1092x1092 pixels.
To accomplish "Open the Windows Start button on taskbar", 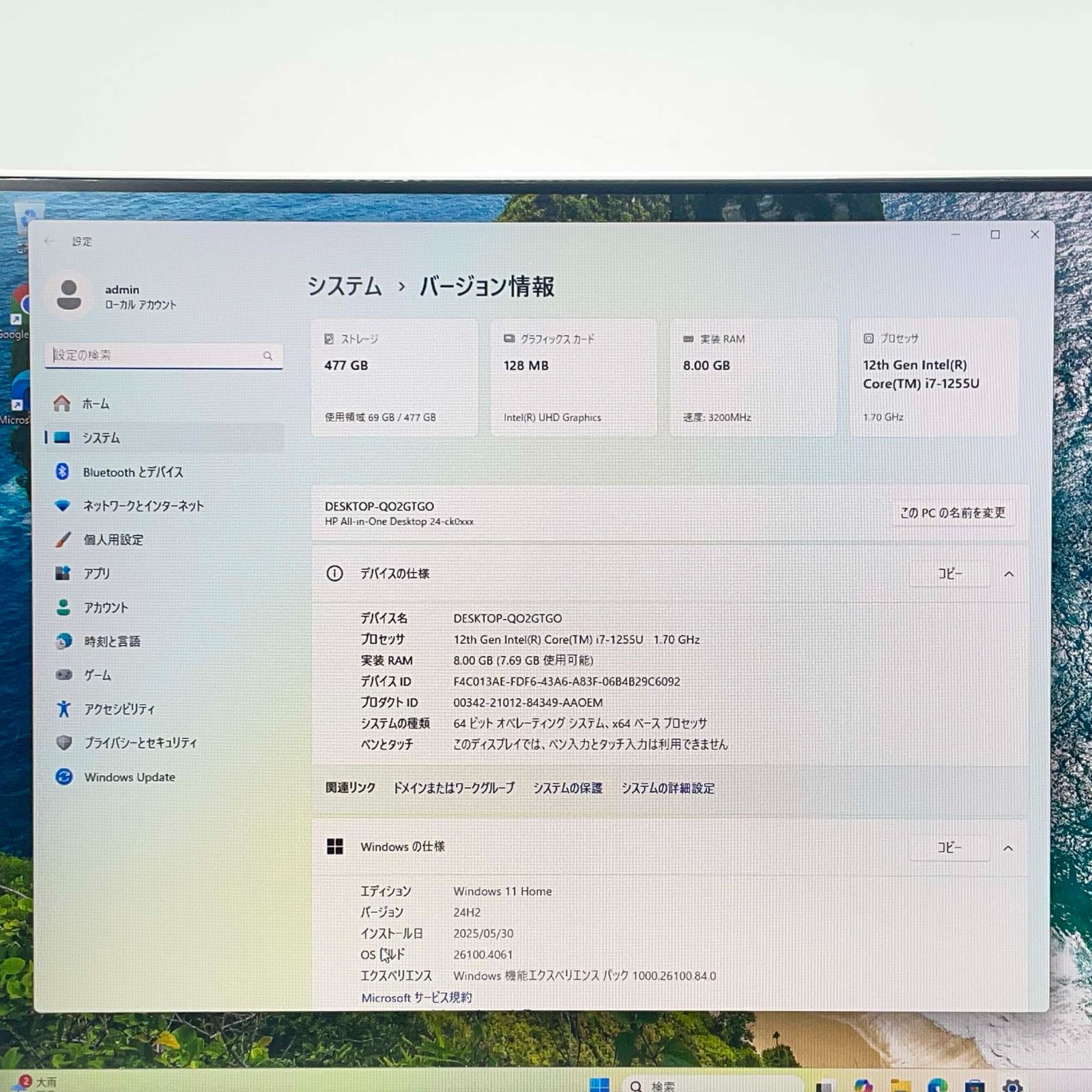I will [x=599, y=1085].
